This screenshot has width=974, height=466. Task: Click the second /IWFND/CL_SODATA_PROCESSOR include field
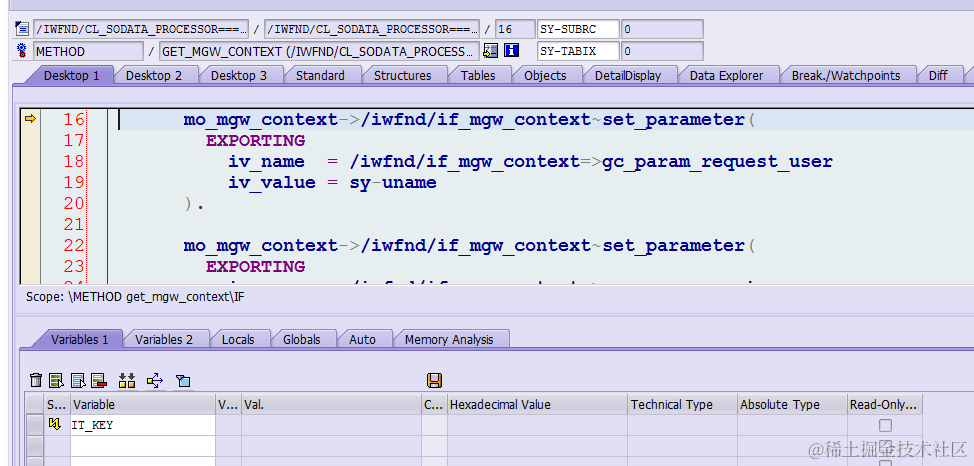coord(372,29)
